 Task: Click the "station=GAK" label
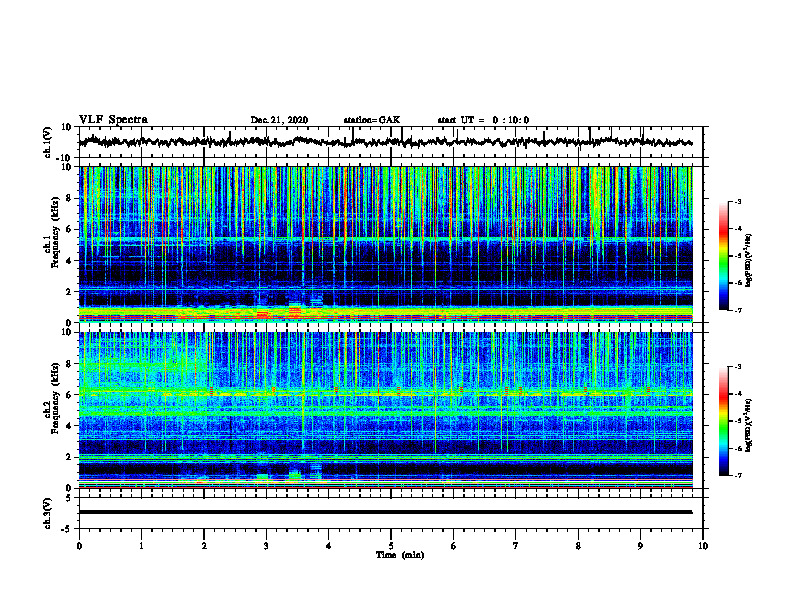pyautogui.click(x=372, y=120)
